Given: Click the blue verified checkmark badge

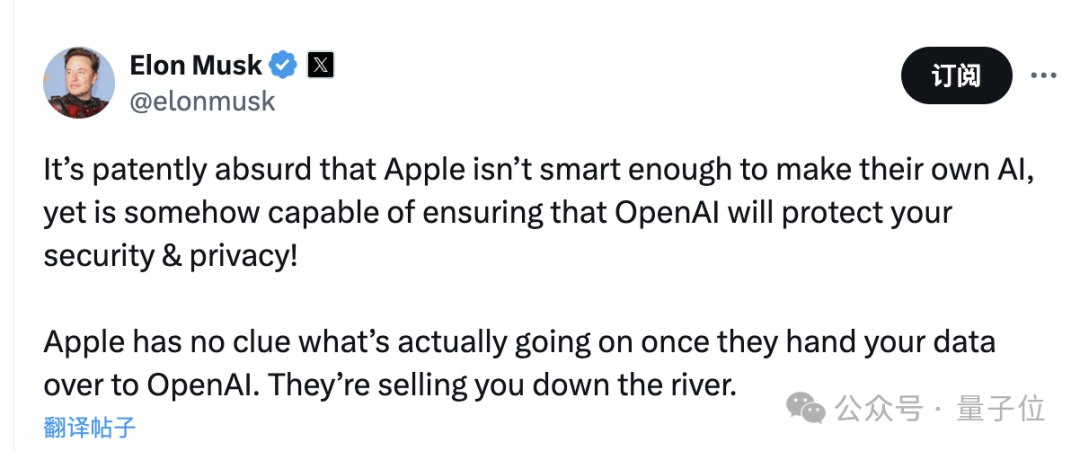Looking at the screenshot, I should pos(284,66).
